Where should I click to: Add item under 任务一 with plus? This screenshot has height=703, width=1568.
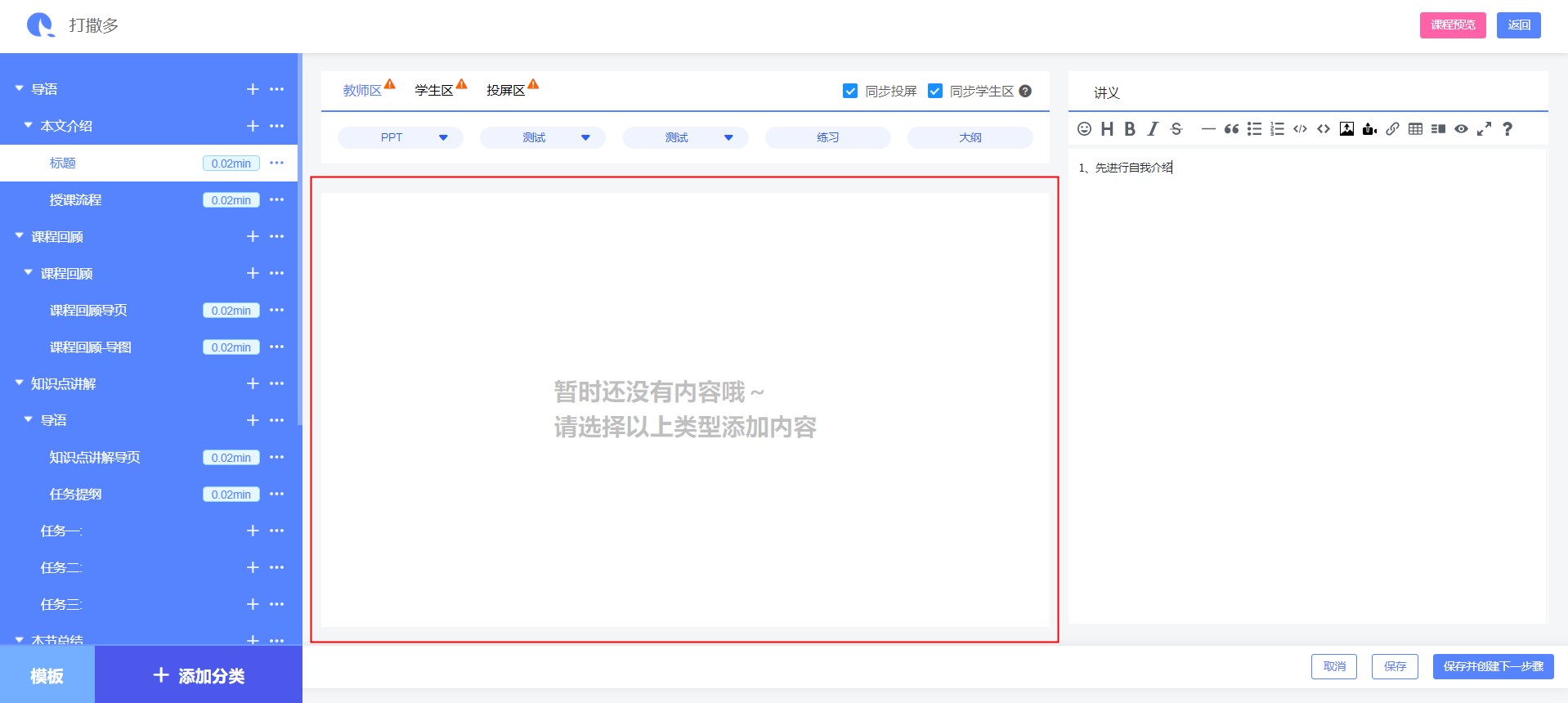click(x=253, y=531)
